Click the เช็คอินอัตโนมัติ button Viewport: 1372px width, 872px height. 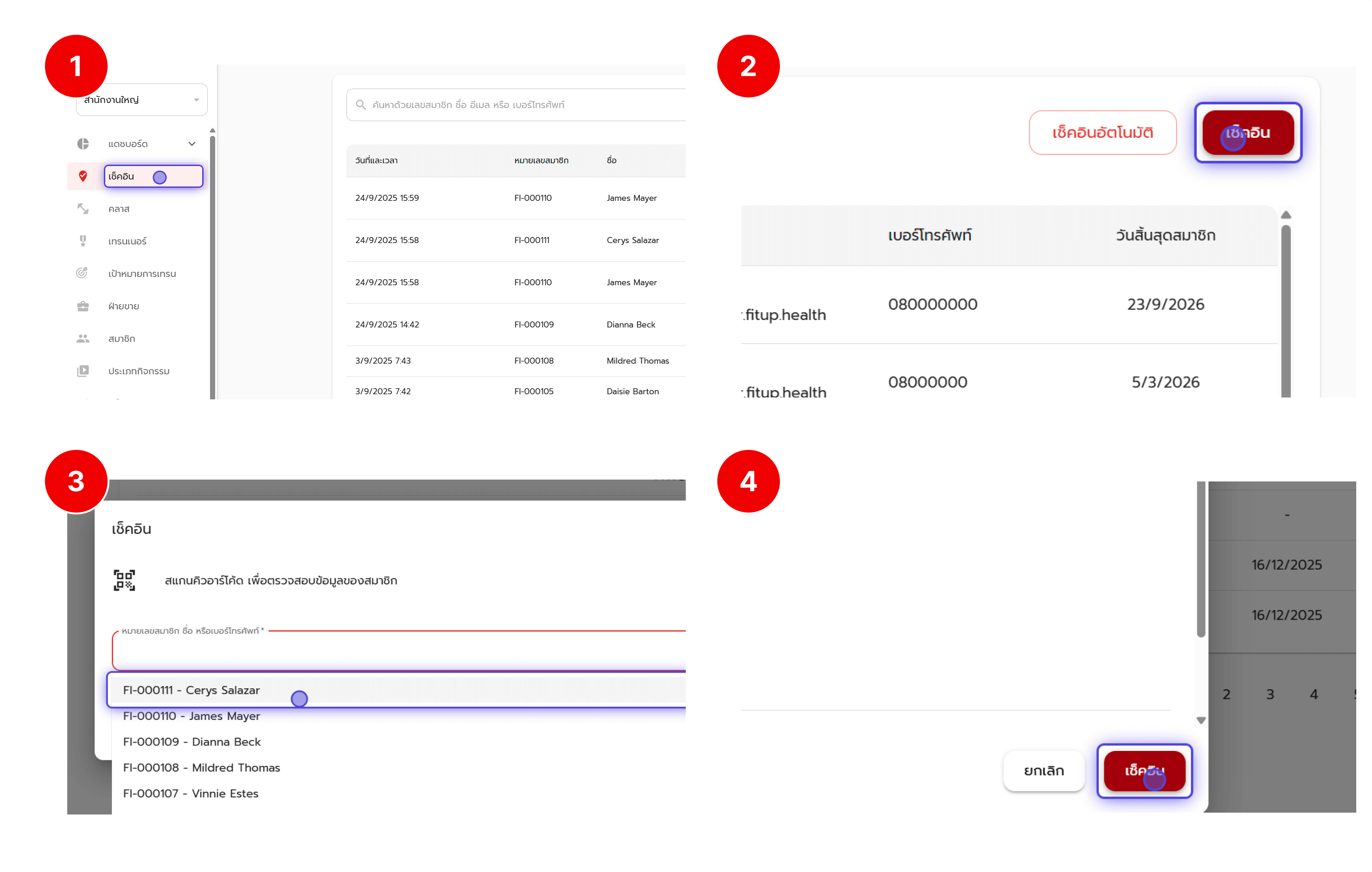pos(1102,132)
